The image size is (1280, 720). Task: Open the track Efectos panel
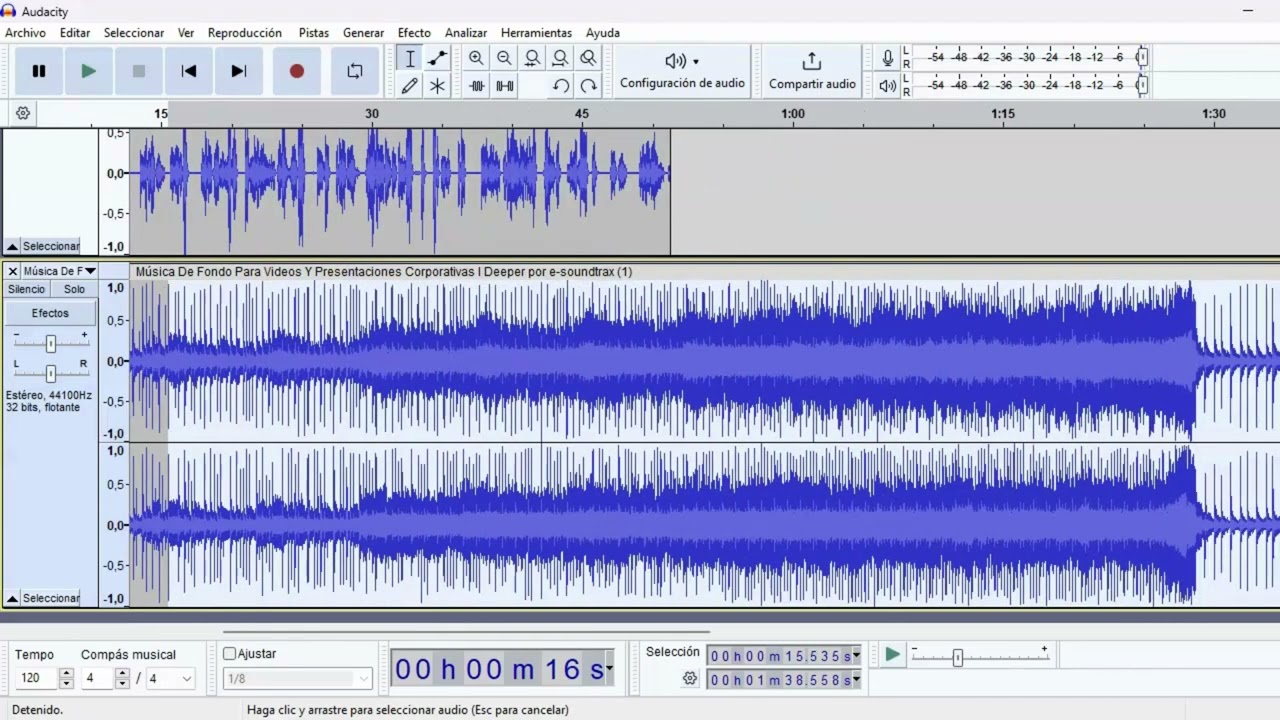point(50,313)
